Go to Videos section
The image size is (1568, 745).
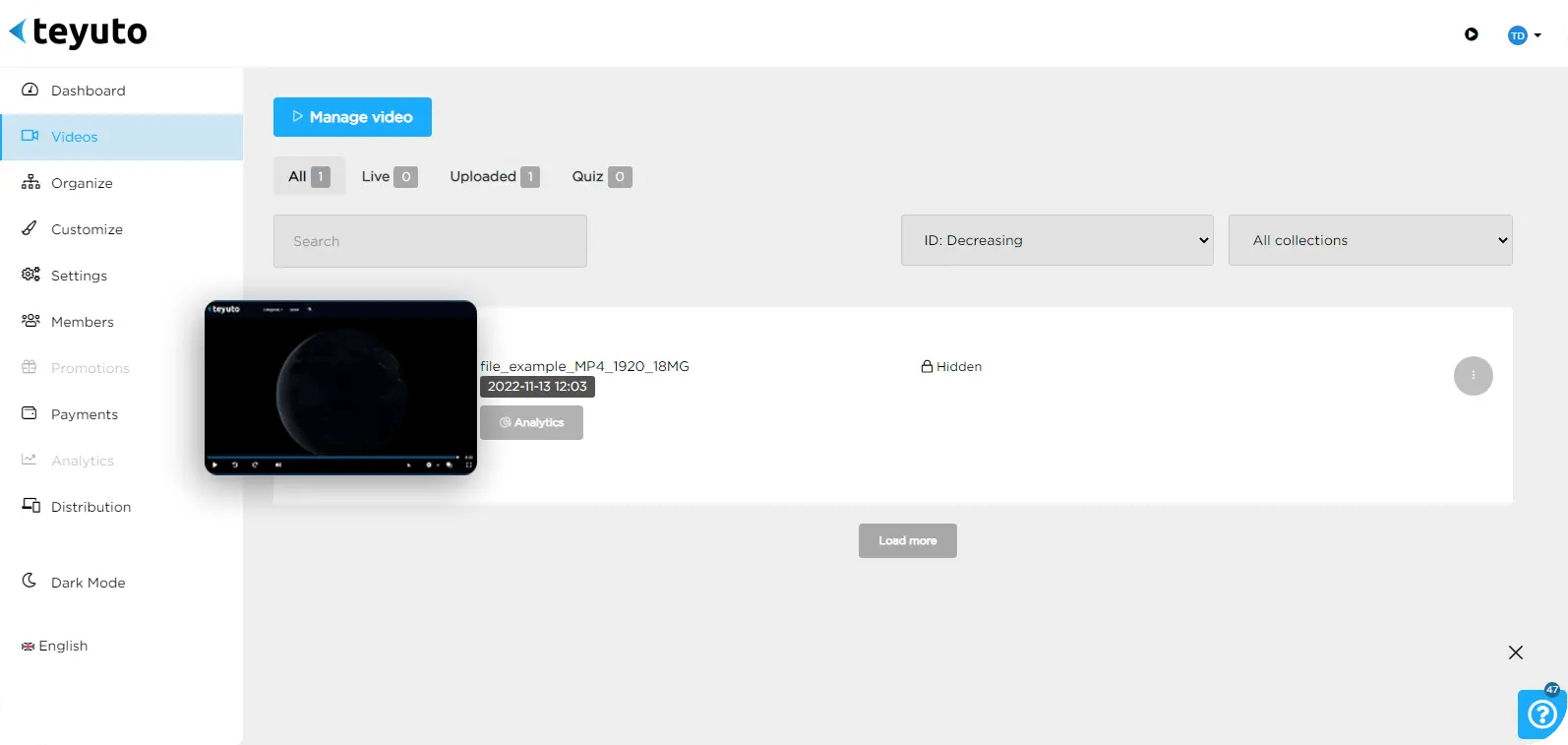pyautogui.click(x=121, y=137)
